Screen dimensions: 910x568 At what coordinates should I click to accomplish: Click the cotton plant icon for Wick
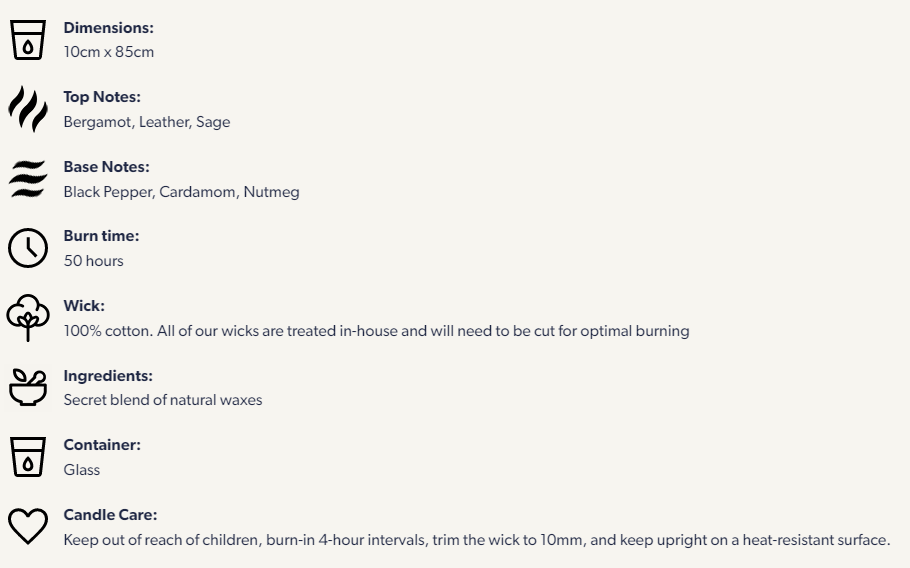click(28, 317)
